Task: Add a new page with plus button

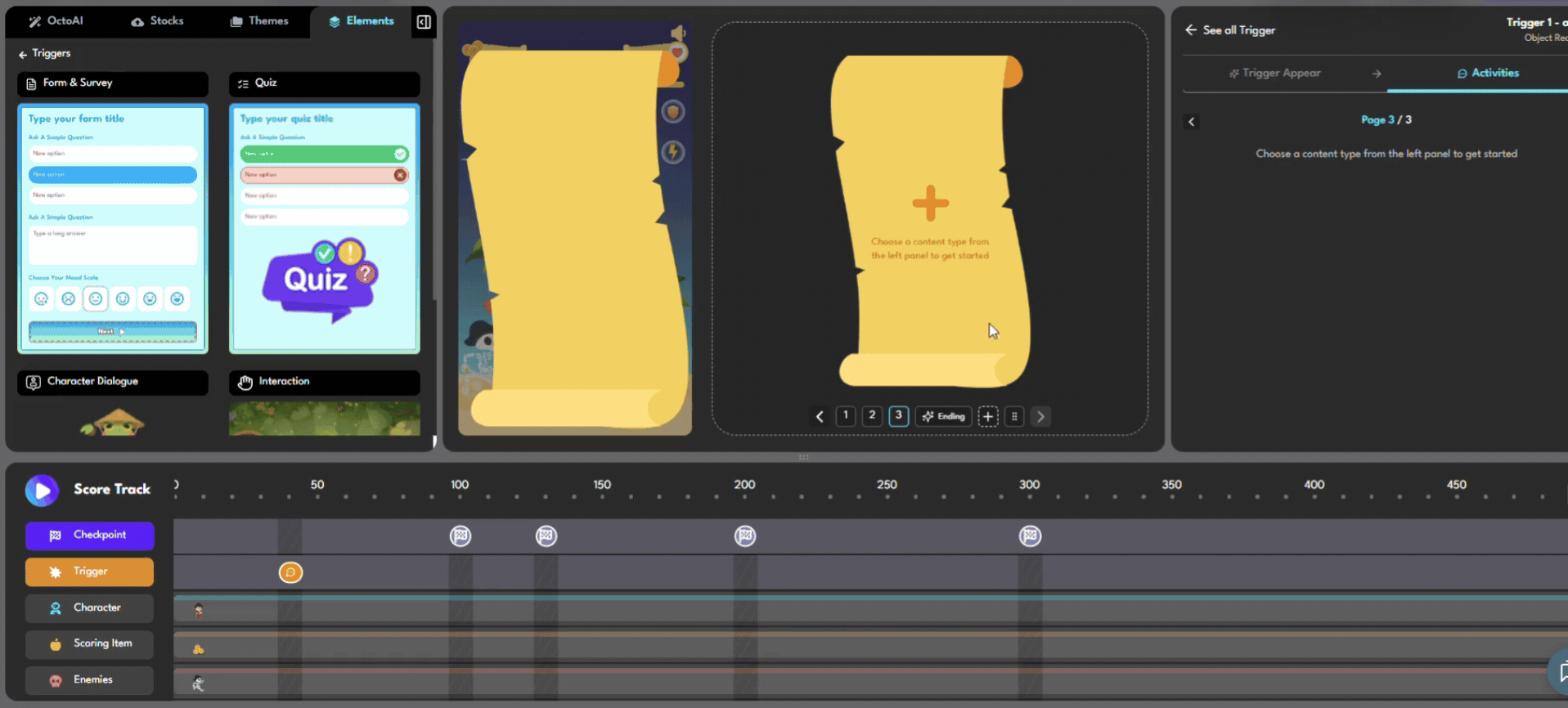Action: pyautogui.click(x=988, y=417)
